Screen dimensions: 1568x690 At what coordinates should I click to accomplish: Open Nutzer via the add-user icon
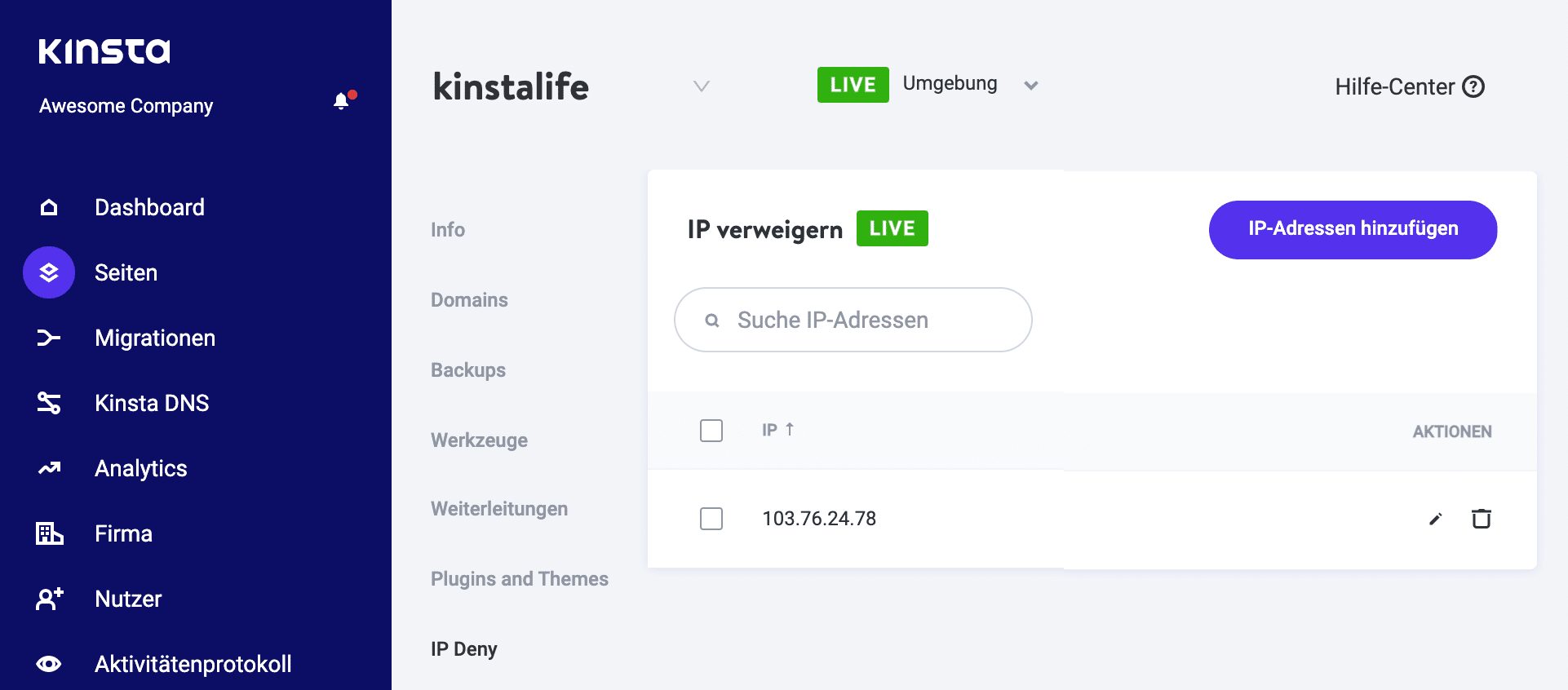pos(48,599)
